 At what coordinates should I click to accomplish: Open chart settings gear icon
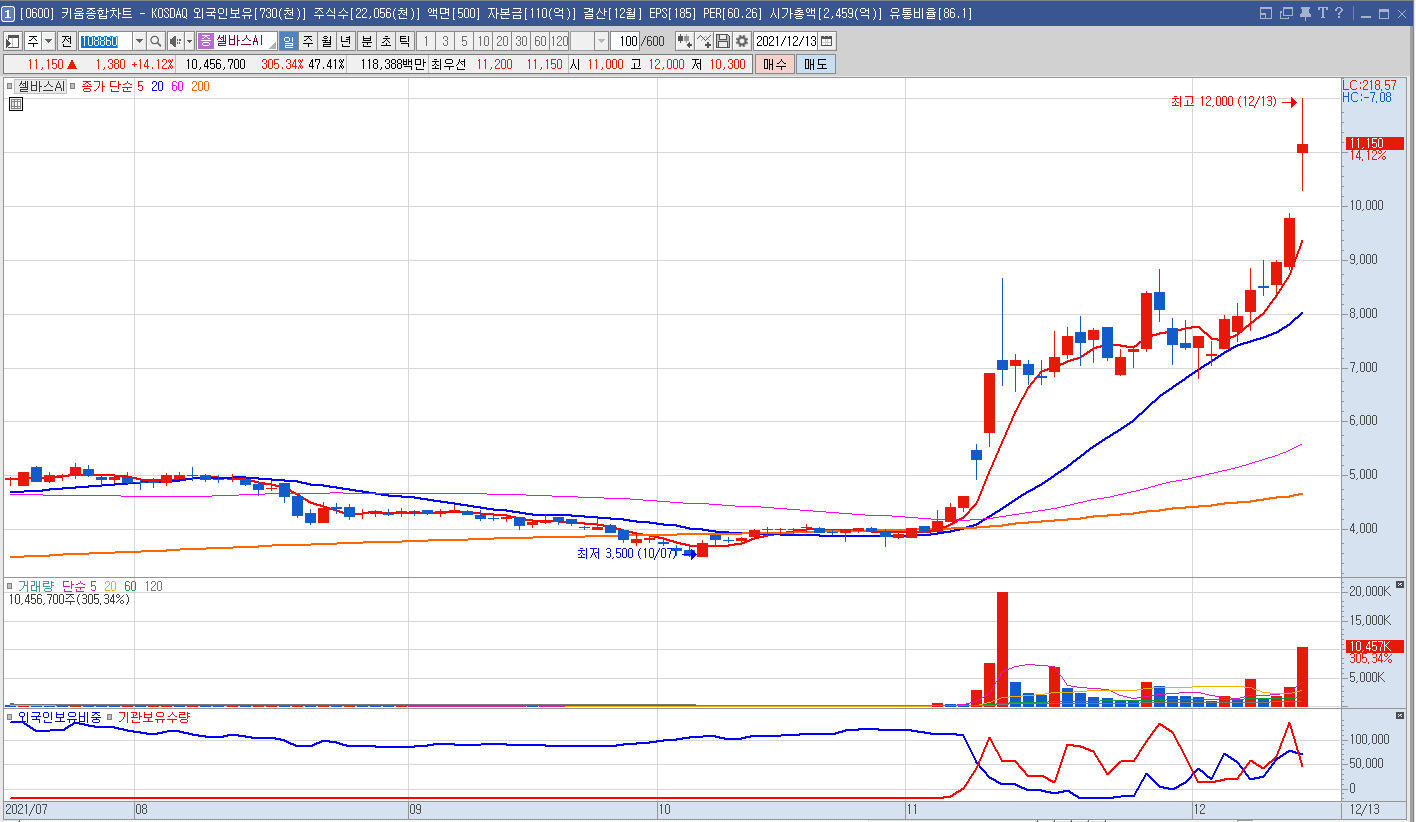pos(741,41)
